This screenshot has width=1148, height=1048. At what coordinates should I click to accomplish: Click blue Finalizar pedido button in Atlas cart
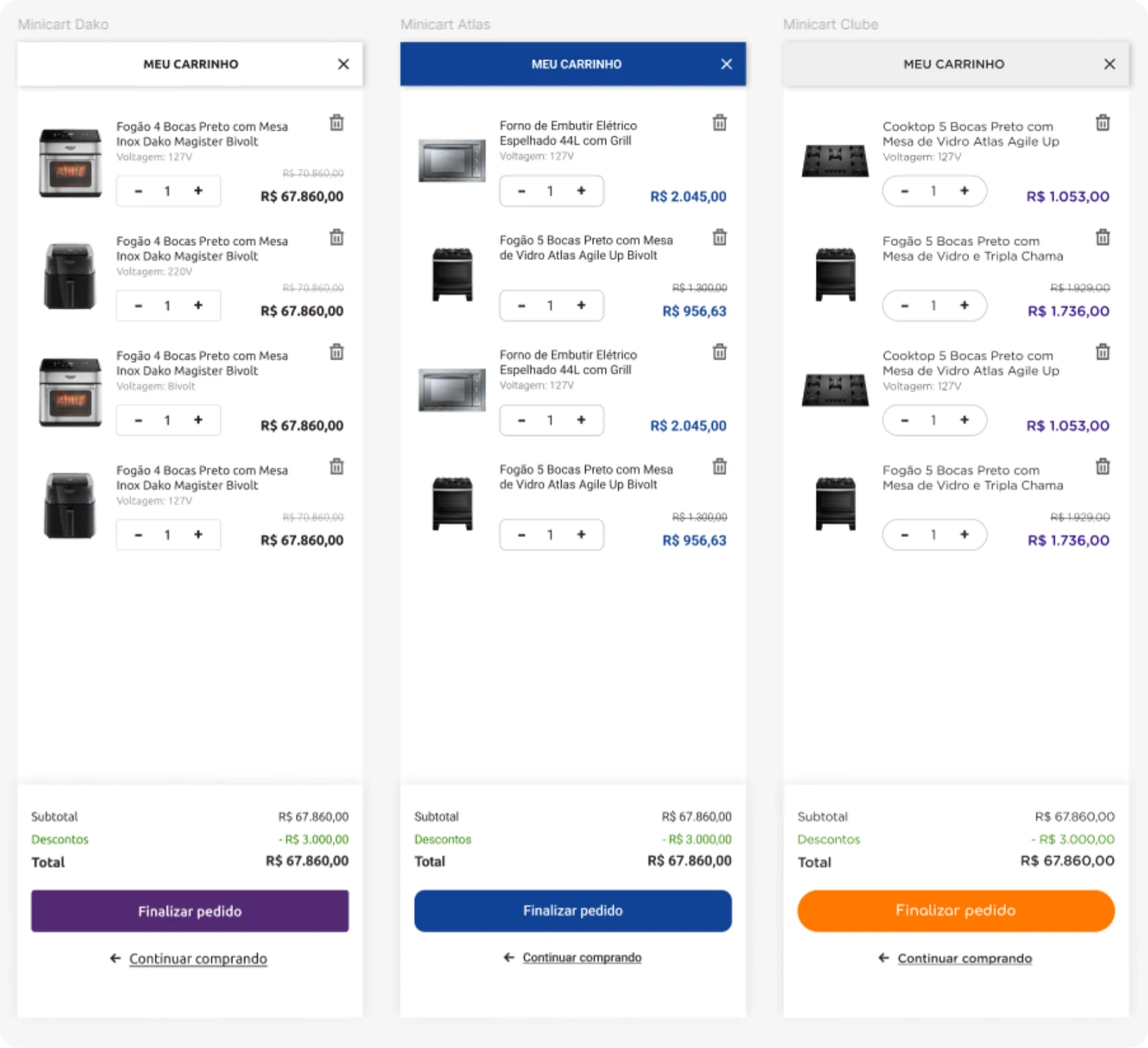coord(573,911)
